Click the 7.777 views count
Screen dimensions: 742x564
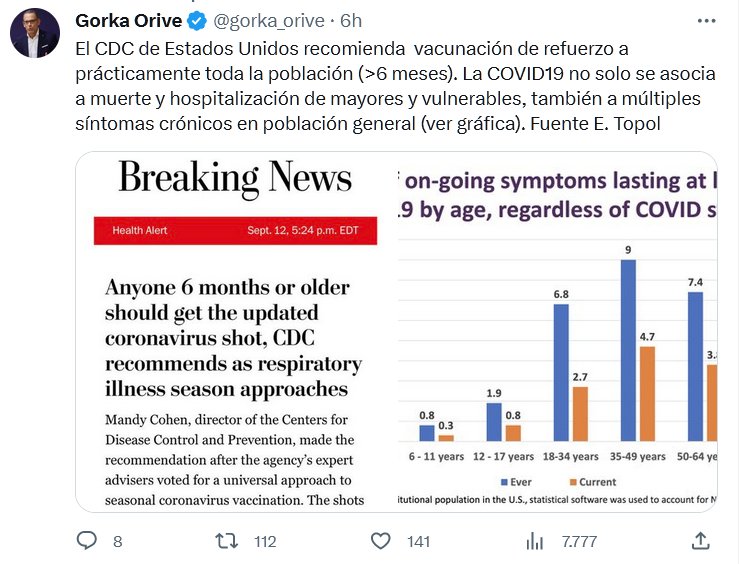tap(579, 541)
